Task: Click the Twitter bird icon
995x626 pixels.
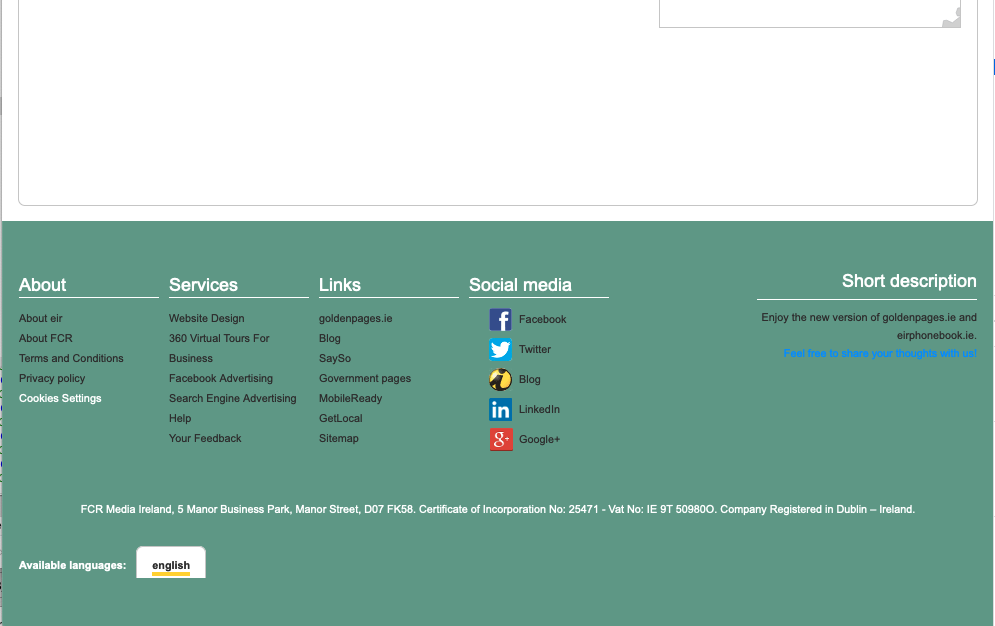Action: [x=500, y=350]
